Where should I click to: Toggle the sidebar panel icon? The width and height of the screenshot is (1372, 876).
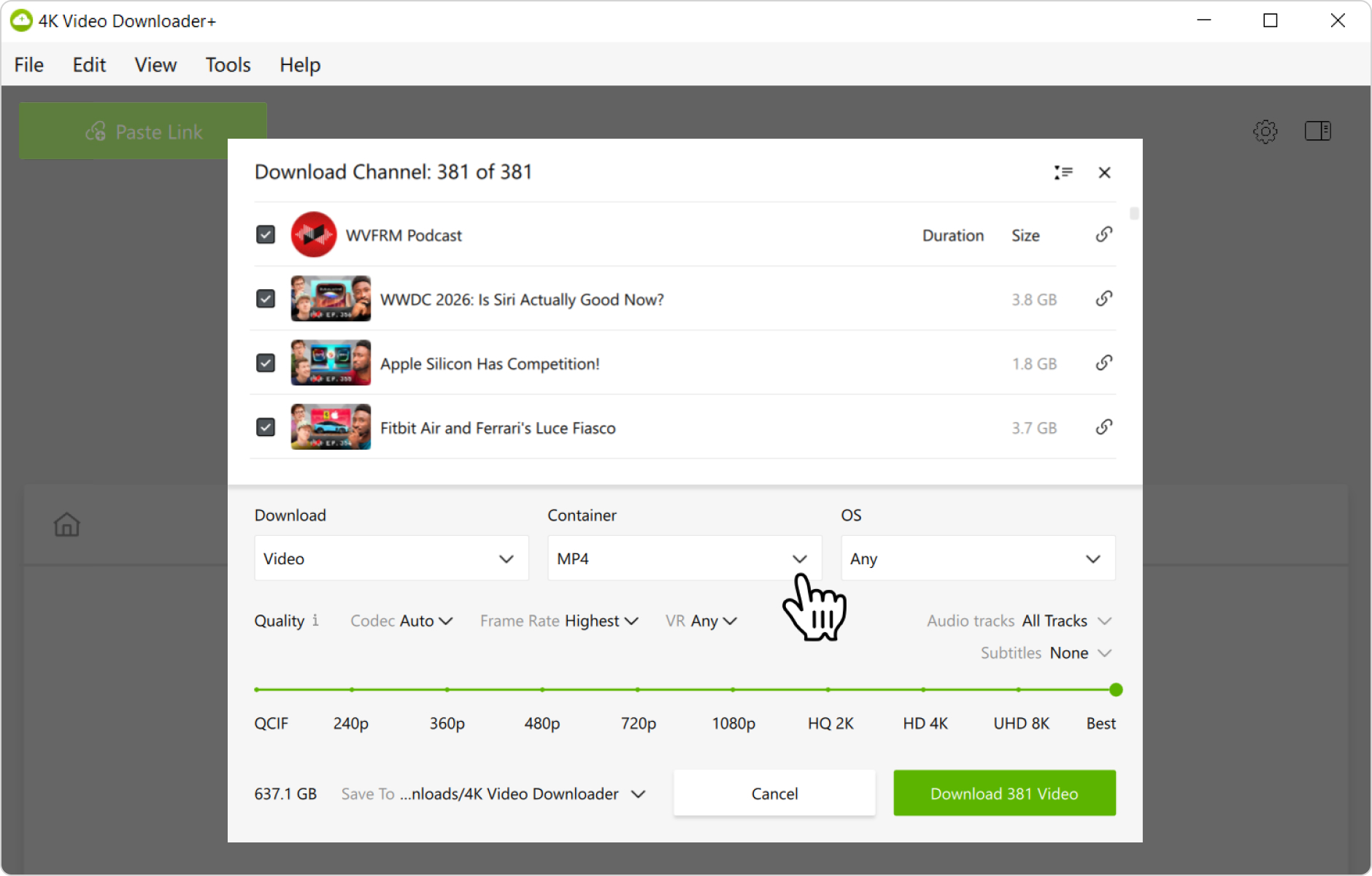pos(1317,131)
